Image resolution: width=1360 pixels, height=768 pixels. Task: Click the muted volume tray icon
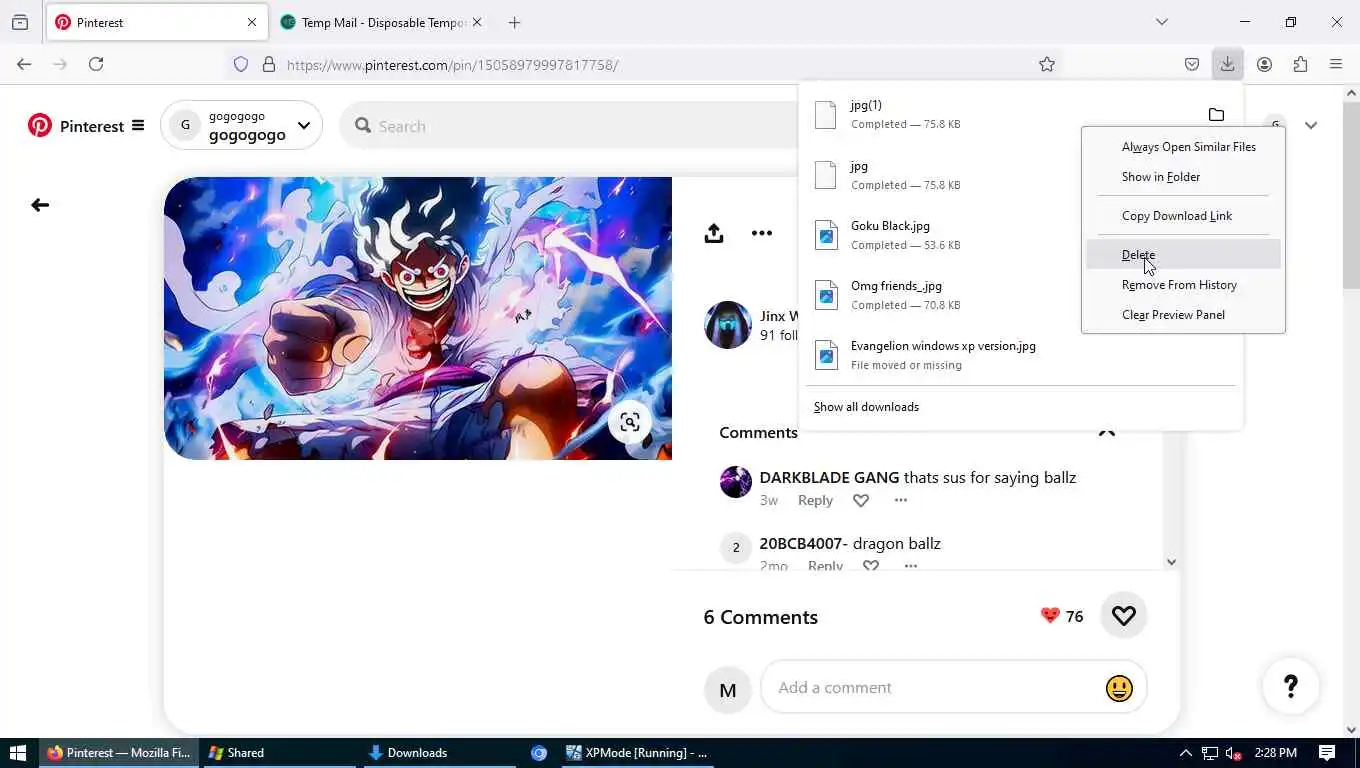(1233, 753)
